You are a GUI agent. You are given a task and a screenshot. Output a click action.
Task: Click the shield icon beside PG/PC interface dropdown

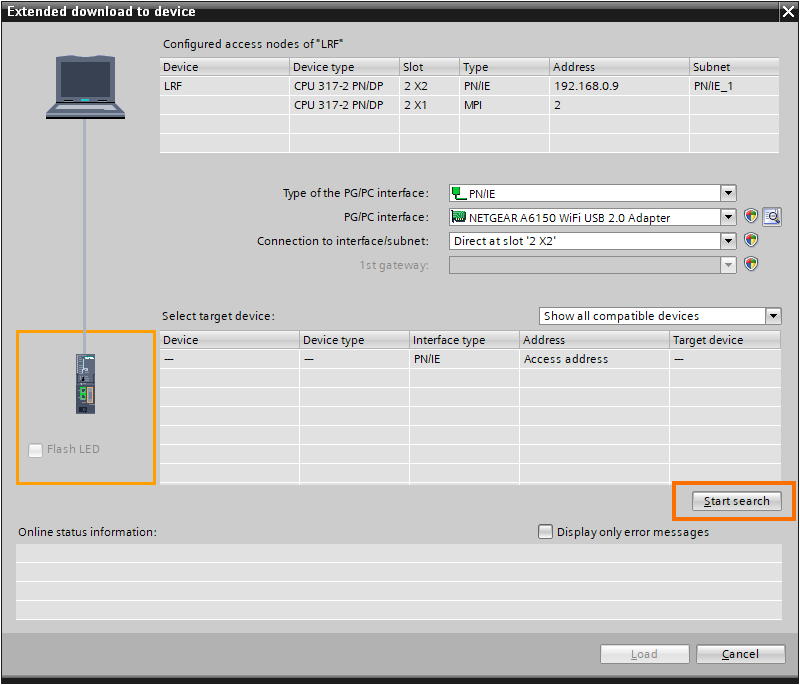point(751,216)
